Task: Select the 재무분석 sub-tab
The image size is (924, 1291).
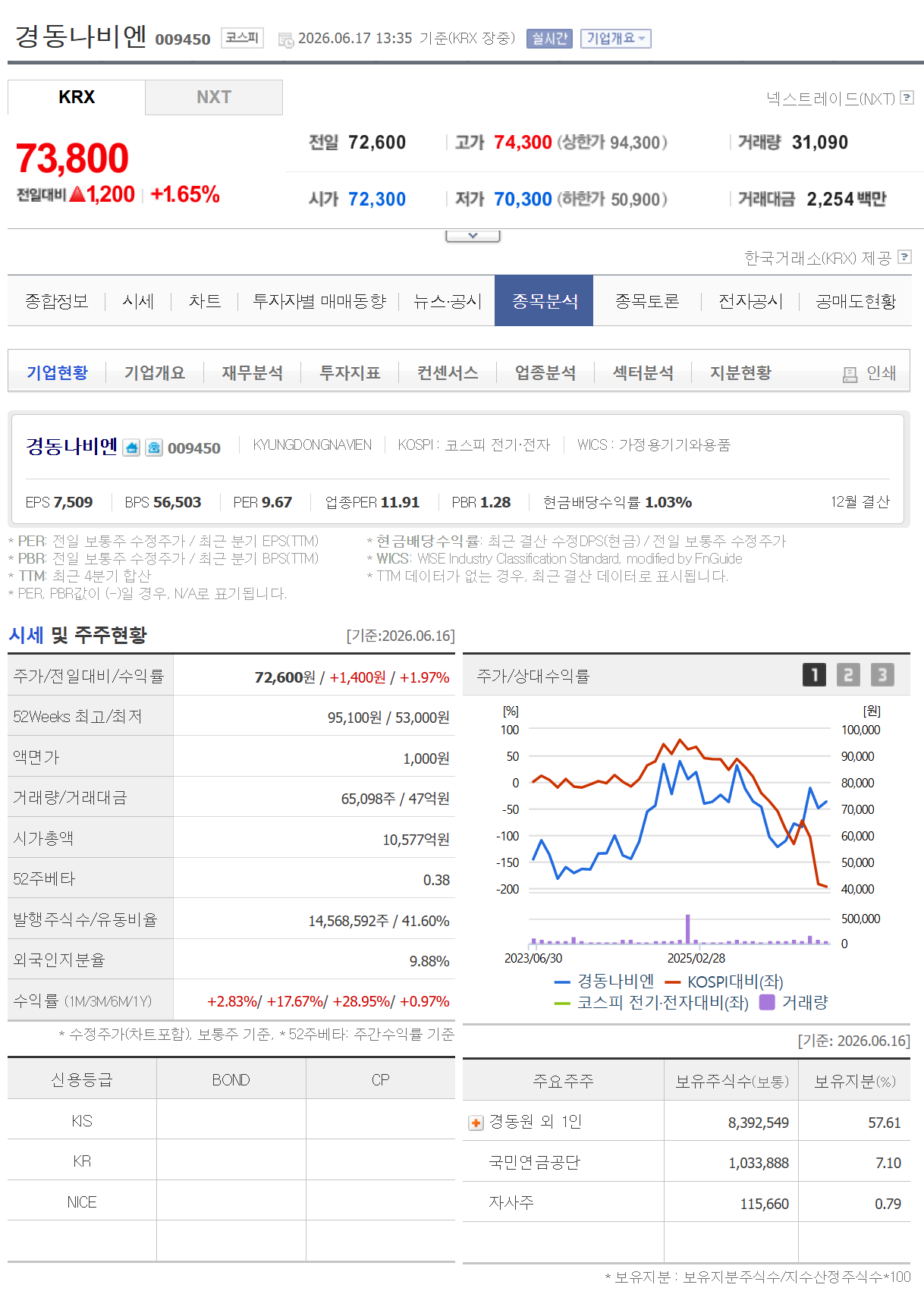Action: pos(253,372)
